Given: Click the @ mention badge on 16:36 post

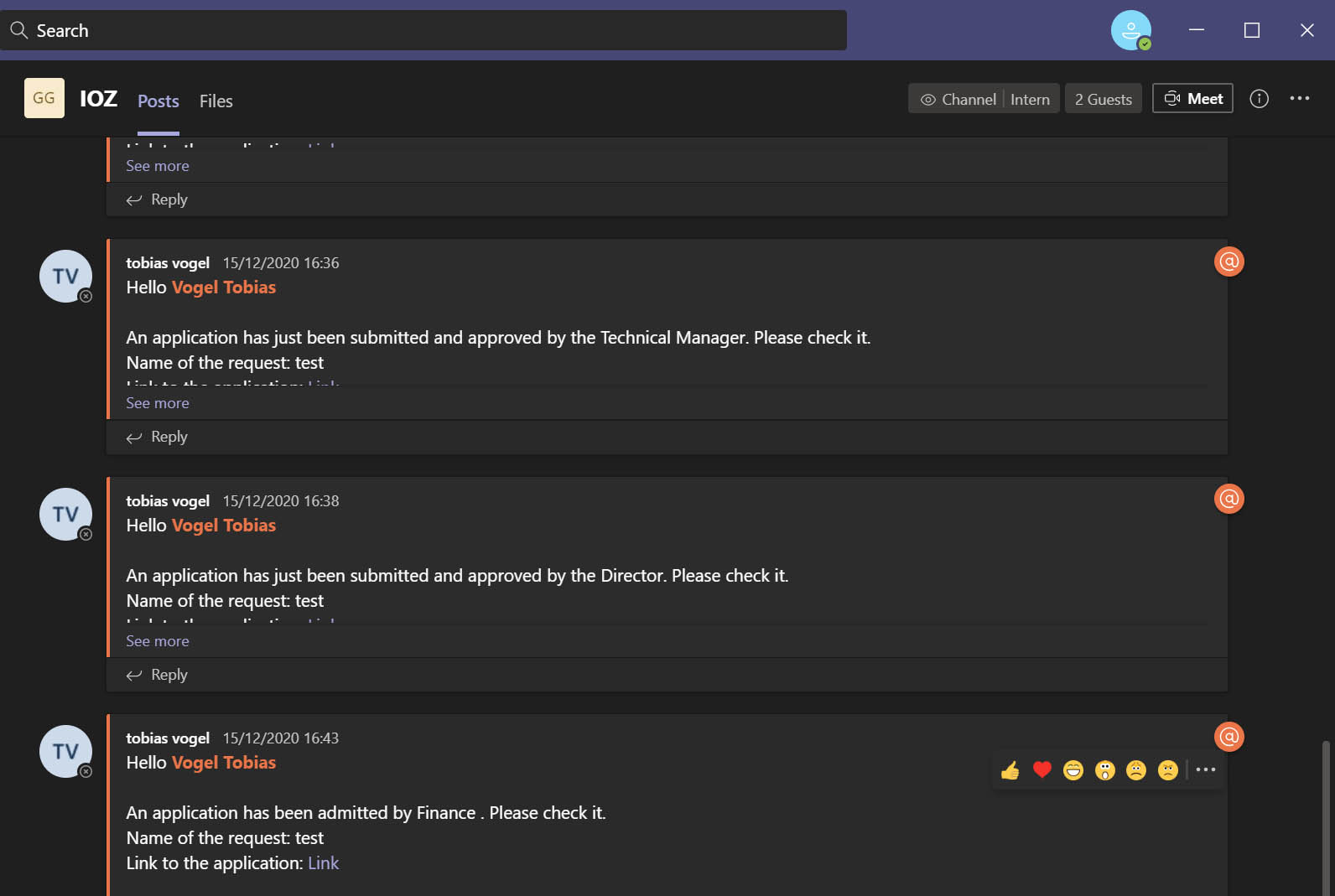Looking at the screenshot, I should click(1229, 262).
